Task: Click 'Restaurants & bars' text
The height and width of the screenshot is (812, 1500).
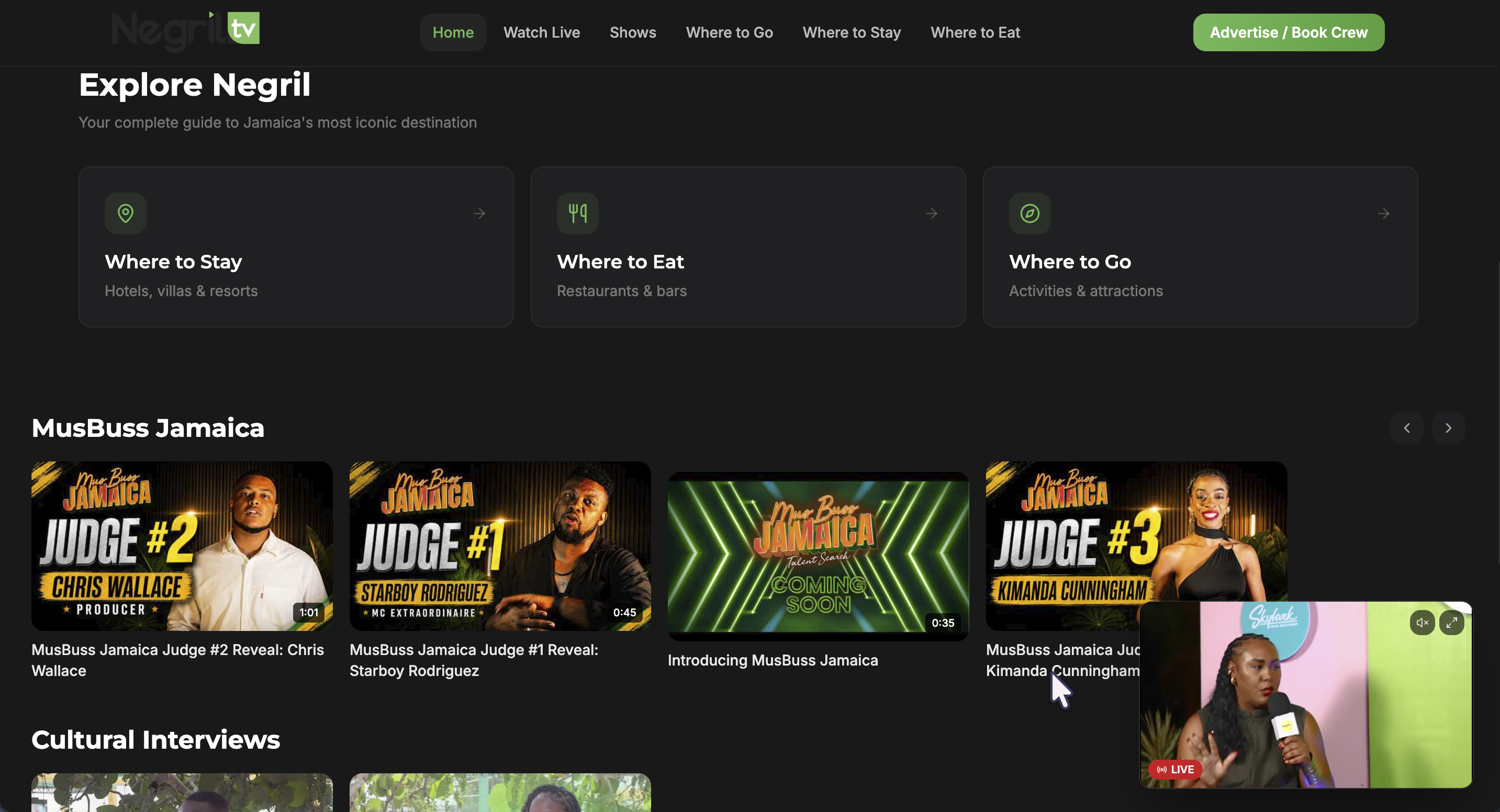Action: point(622,291)
